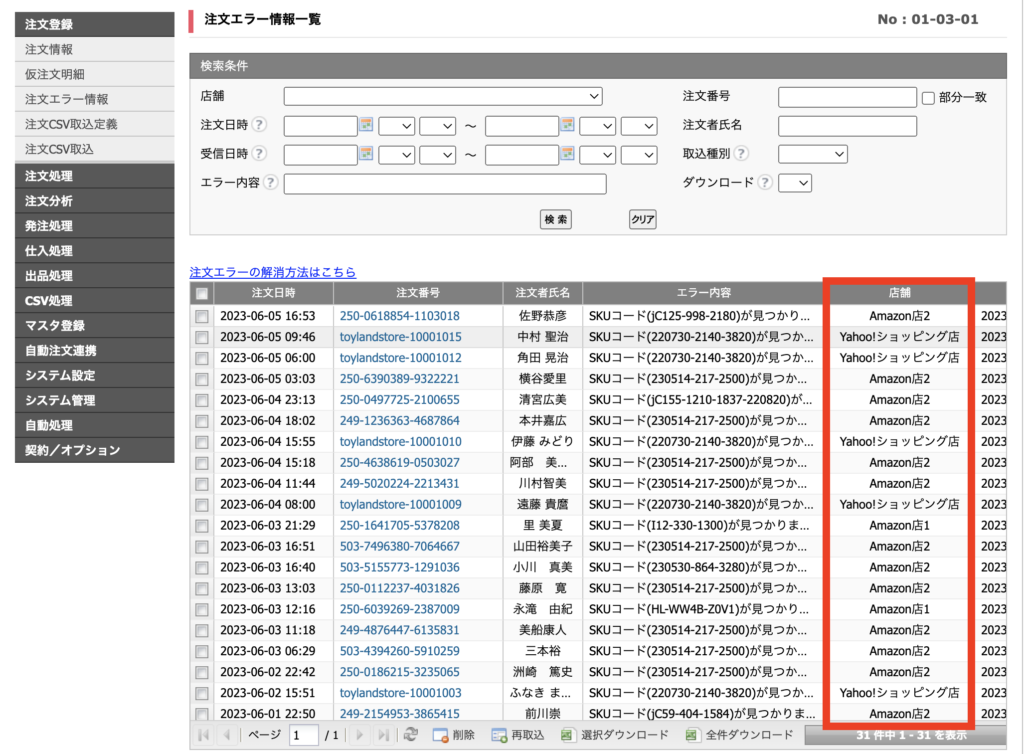The height and width of the screenshot is (754, 1024).
Task: Select 注文CSV取込定義 sidebar item
Action: tap(95, 124)
